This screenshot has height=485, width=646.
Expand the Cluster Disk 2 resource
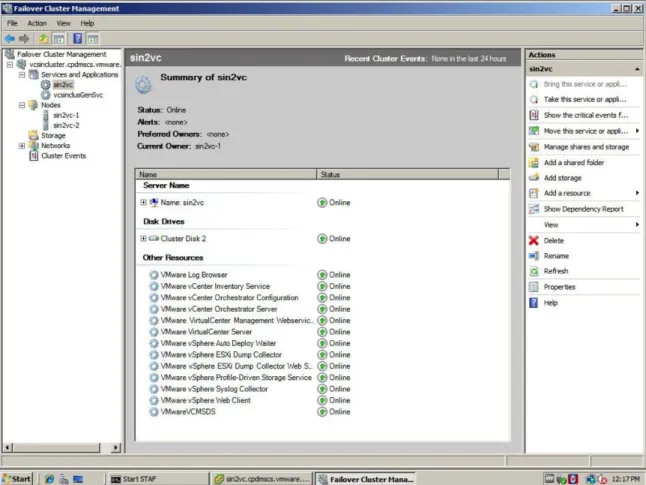point(143,239)
